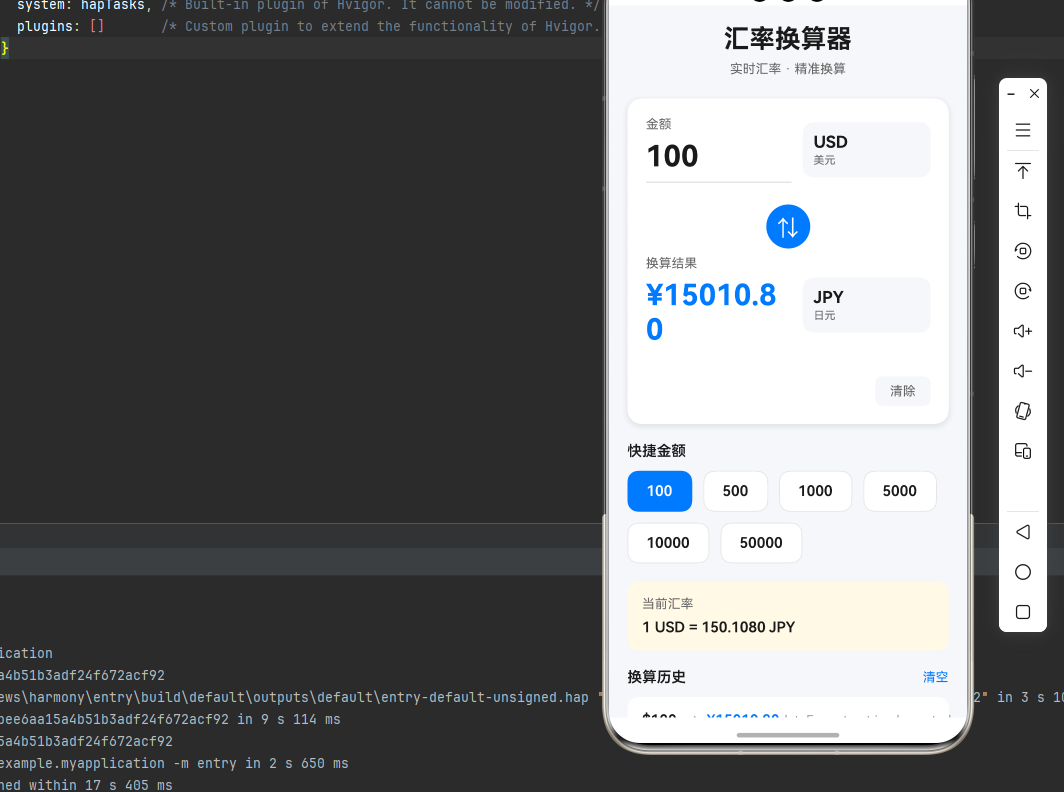Click the 'plugins: []' line in the code editor
The image size is (1064, 792).
308,26
